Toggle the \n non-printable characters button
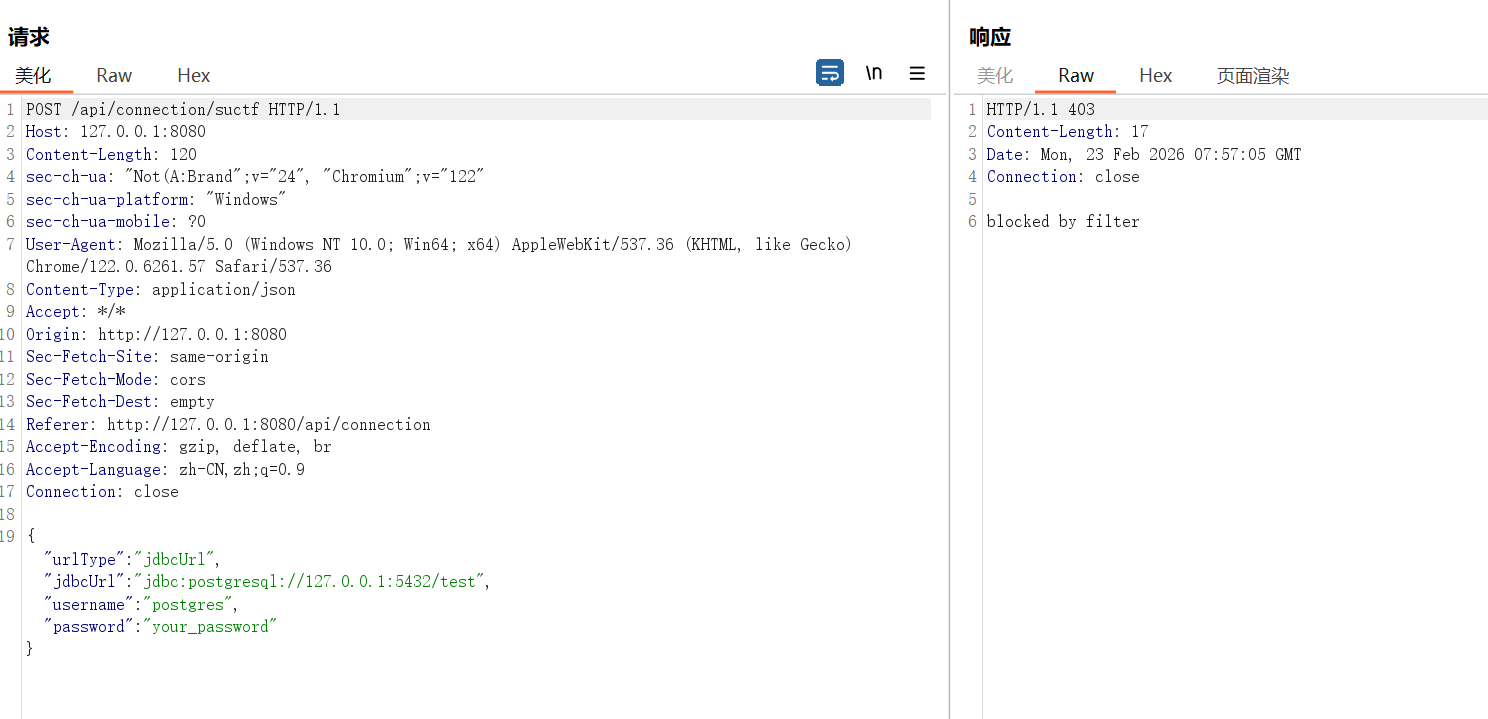This screenshot has width=1488, height=719. [x=874, y=73]
